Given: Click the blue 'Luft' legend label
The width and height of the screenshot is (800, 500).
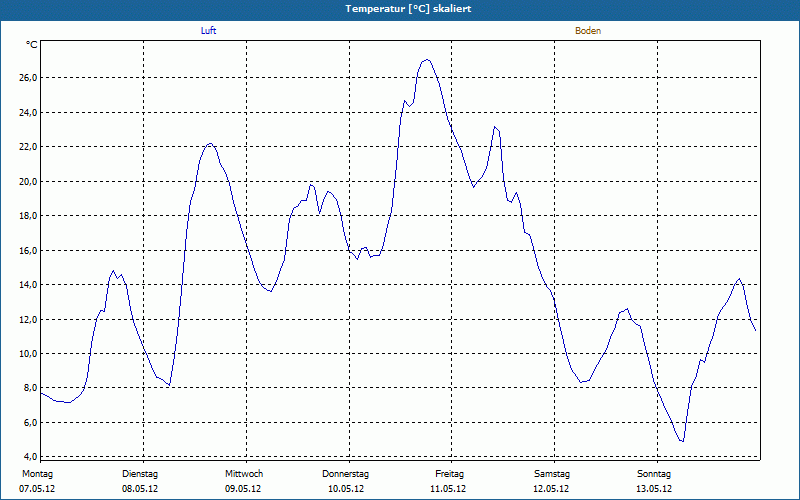Looking at the screenshot, I should pyautogui.click(x=208, y=31).
